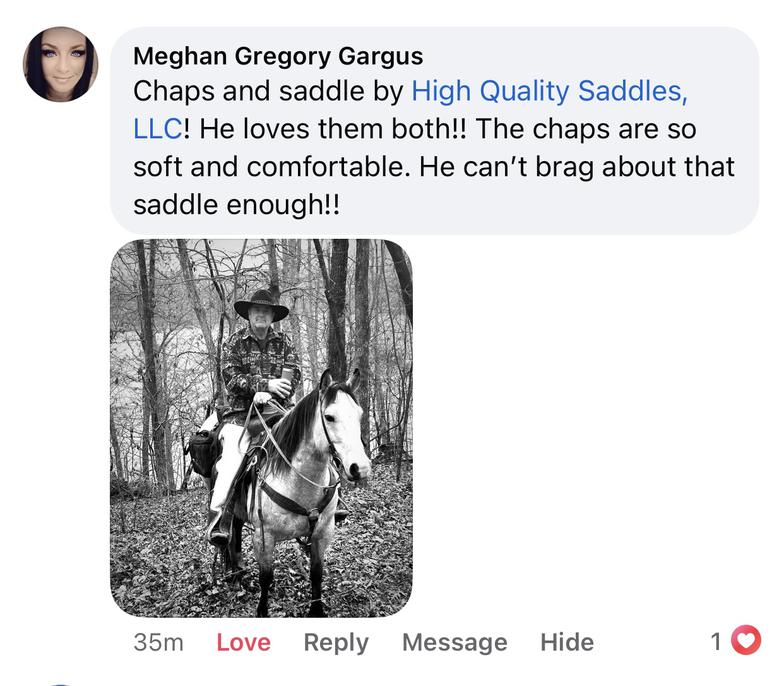The image size is (784, 686).
Task: Click the trees in the photo's top-left
Action: 150,290
